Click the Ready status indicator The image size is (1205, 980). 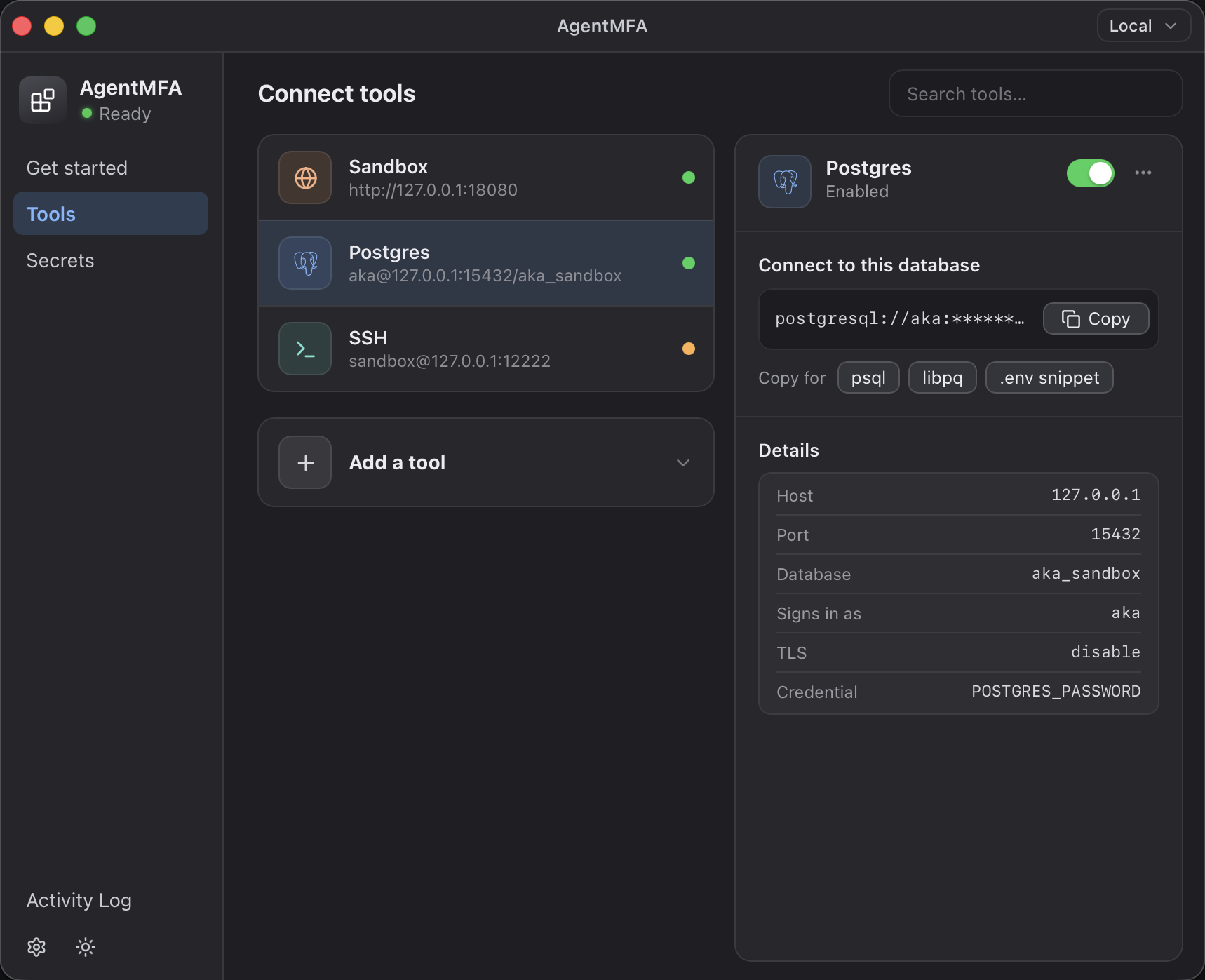tap(116, 113)
